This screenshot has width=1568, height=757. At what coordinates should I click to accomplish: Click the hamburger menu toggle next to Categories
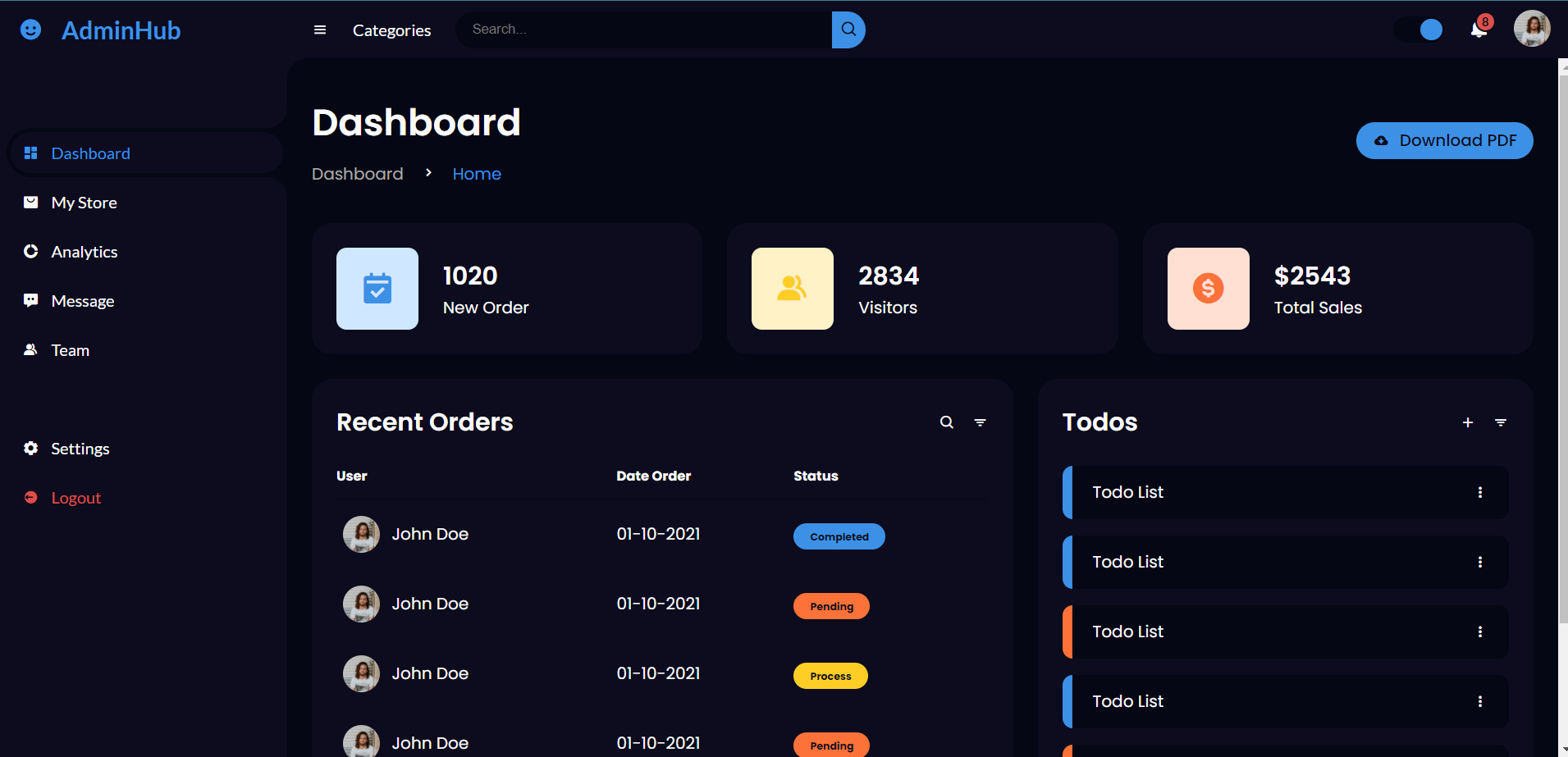319,30
